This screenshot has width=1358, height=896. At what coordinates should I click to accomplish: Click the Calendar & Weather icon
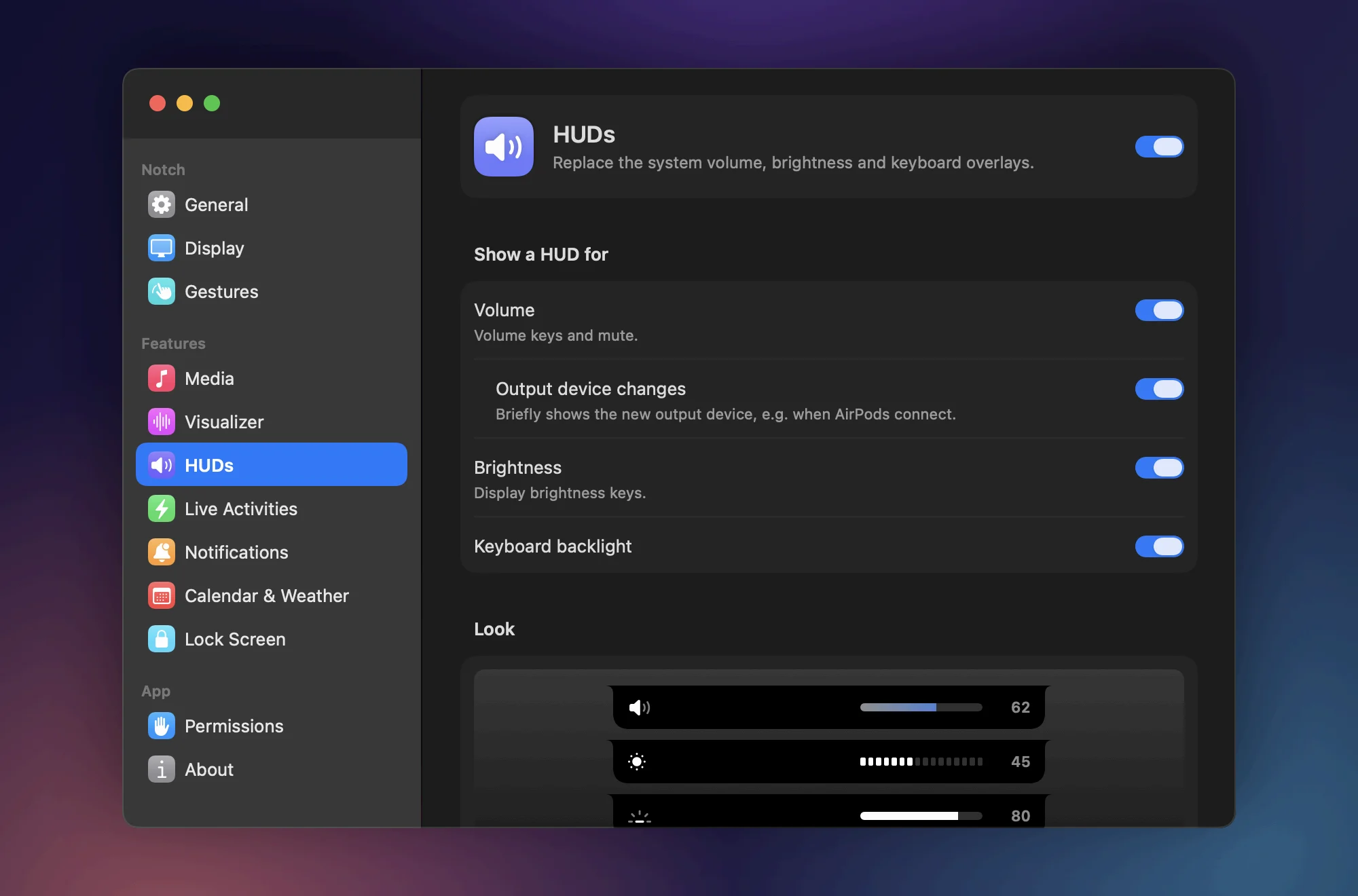click(x=162, y=596)
